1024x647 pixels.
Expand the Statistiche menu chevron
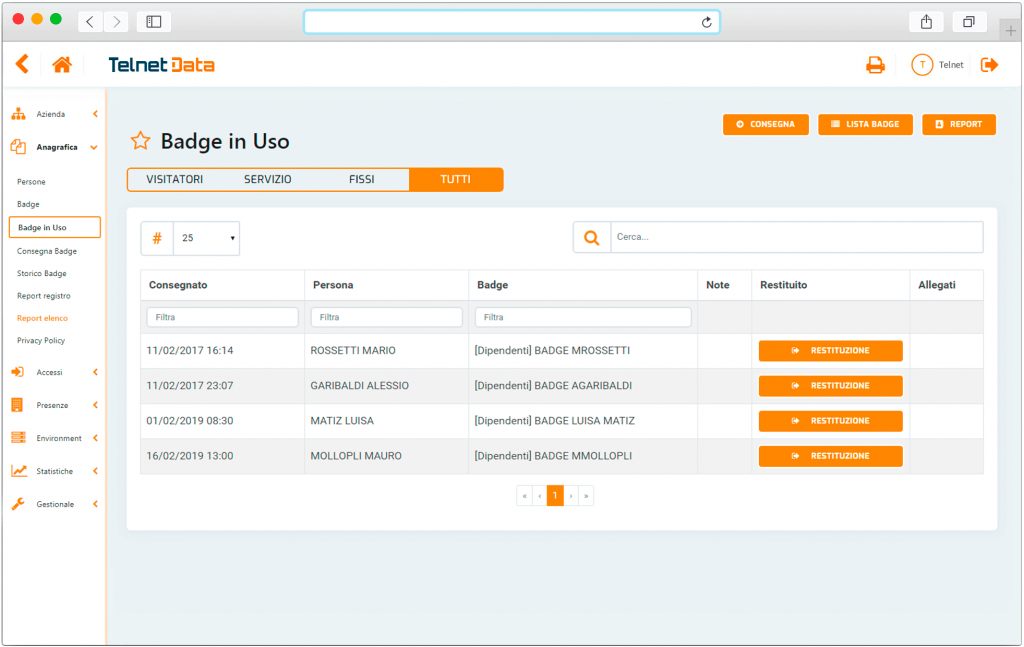(x=95, y=471)
